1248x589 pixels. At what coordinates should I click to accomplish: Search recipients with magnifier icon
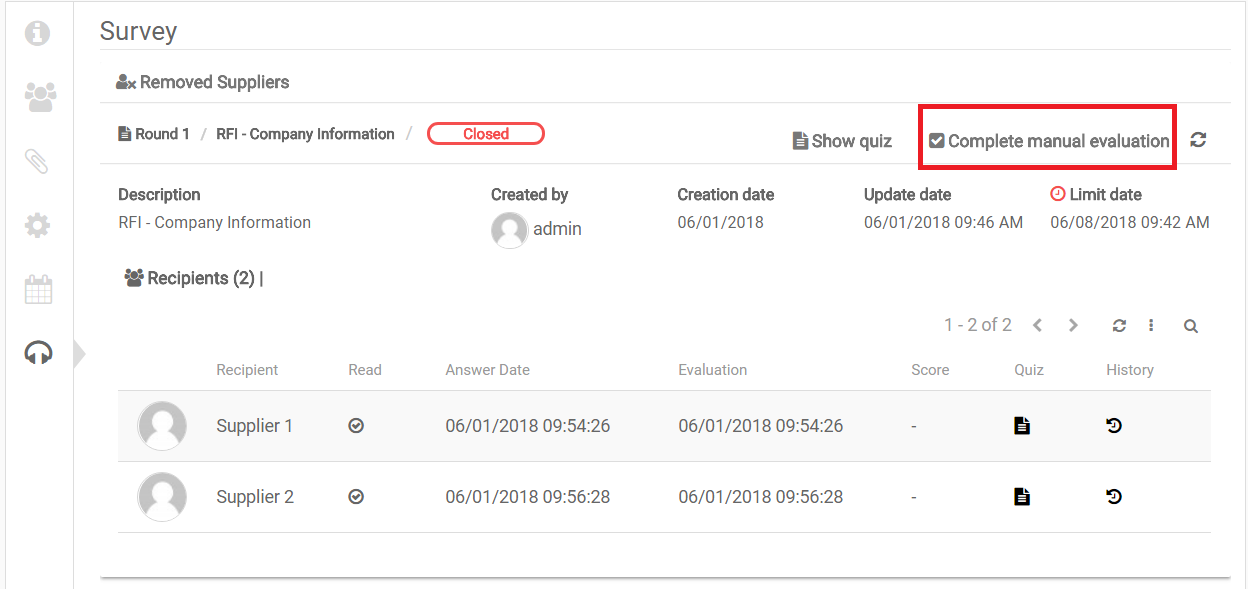point(1190,326)
